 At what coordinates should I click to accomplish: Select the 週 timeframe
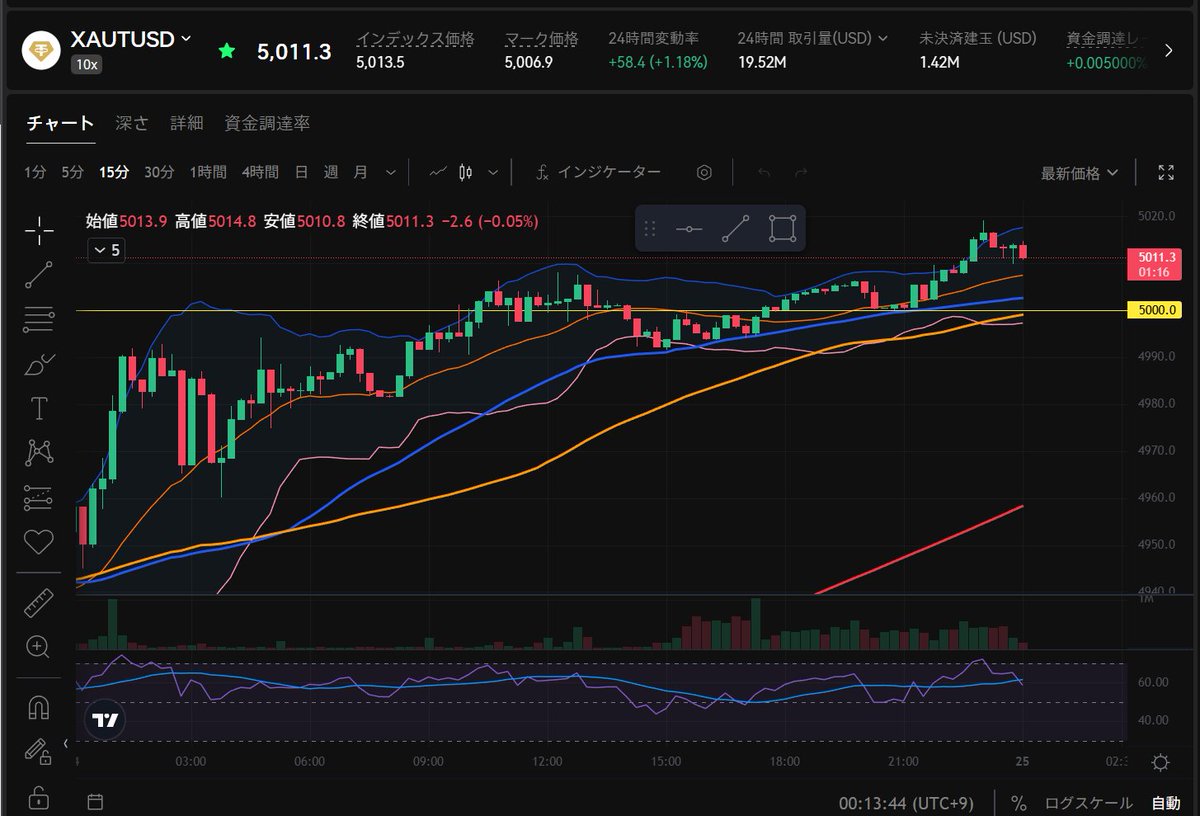[x=331, y=172]
